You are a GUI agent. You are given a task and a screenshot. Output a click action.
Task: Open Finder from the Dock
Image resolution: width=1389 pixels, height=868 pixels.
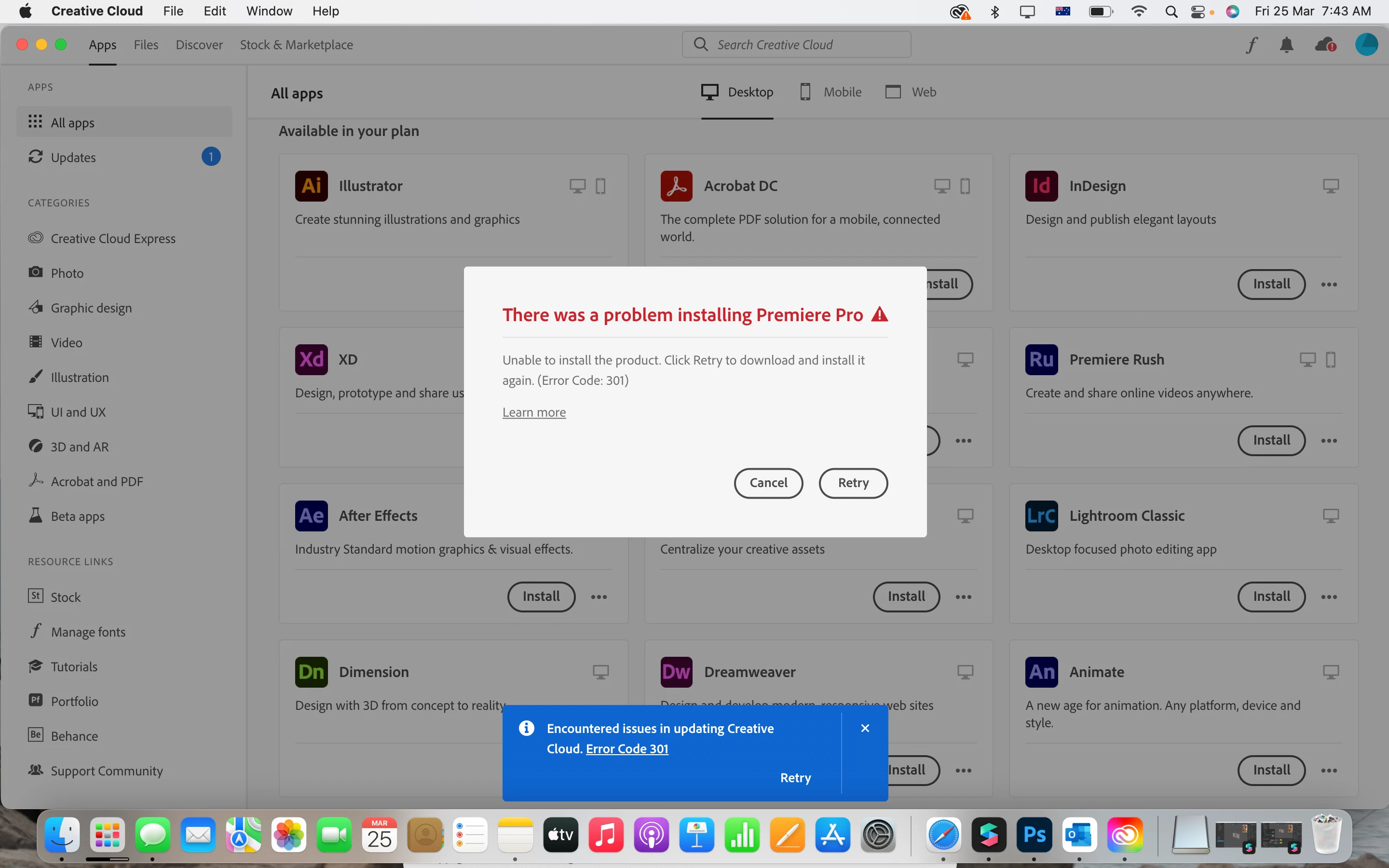tap(62, 835)
